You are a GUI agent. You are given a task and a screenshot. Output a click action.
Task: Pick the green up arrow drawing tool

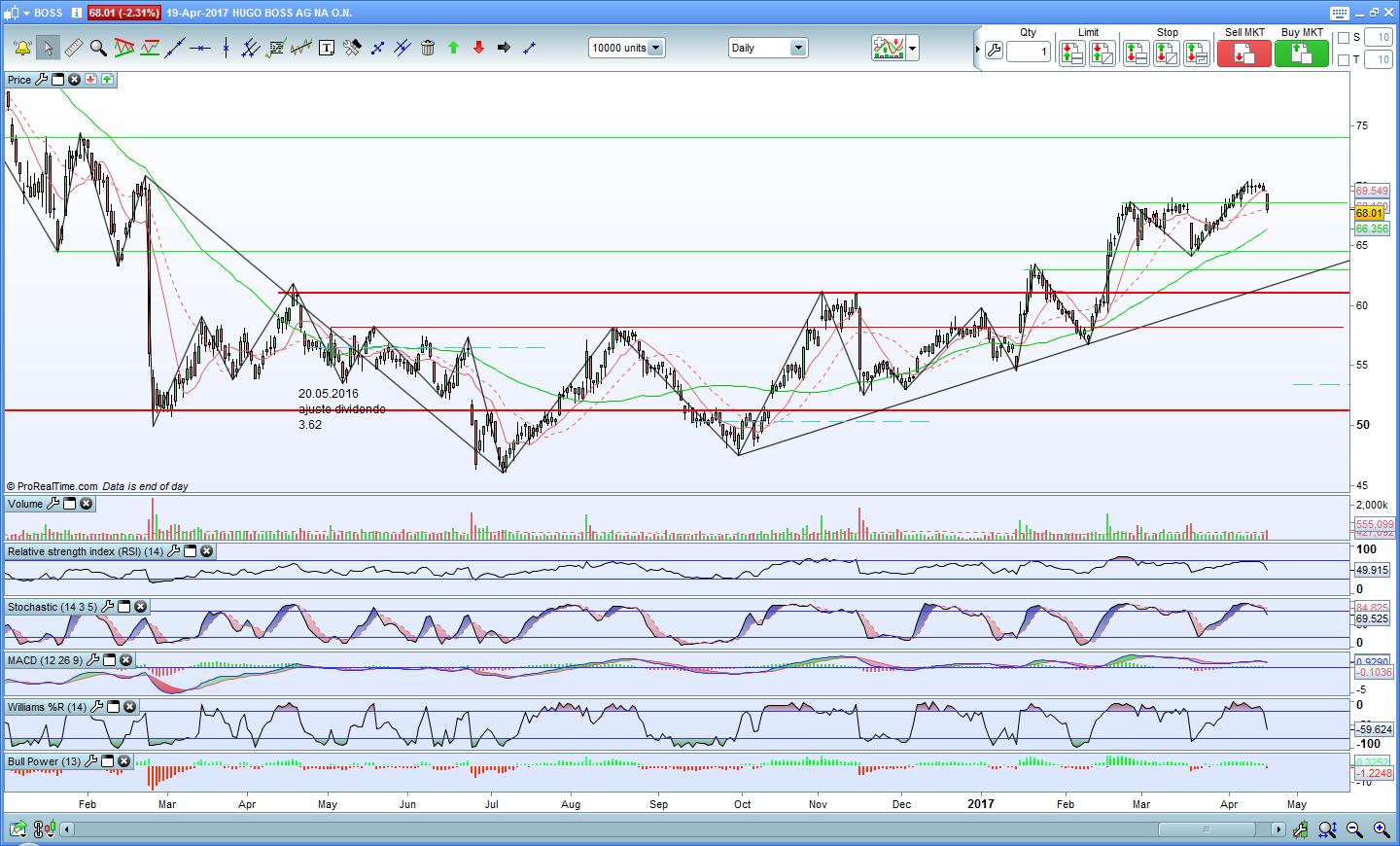click(x=453, y=48)
